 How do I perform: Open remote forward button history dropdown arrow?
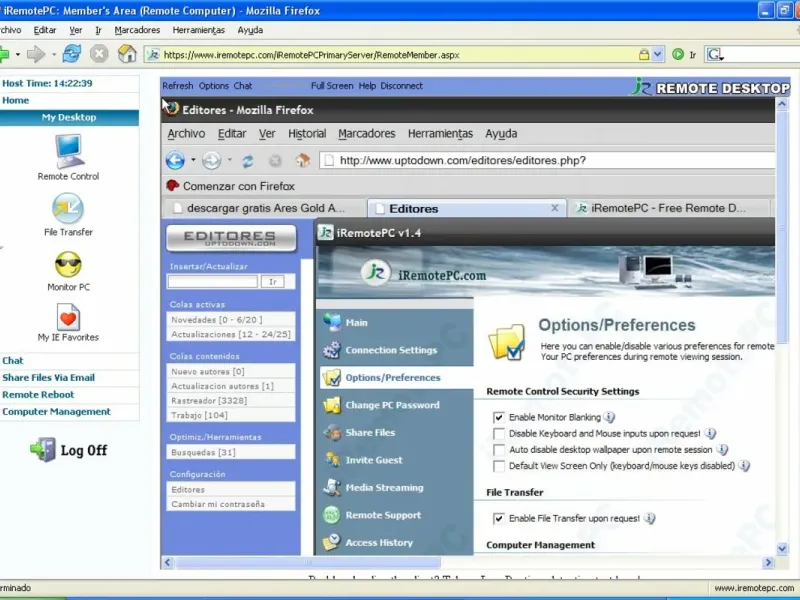[x=230, y=160]
